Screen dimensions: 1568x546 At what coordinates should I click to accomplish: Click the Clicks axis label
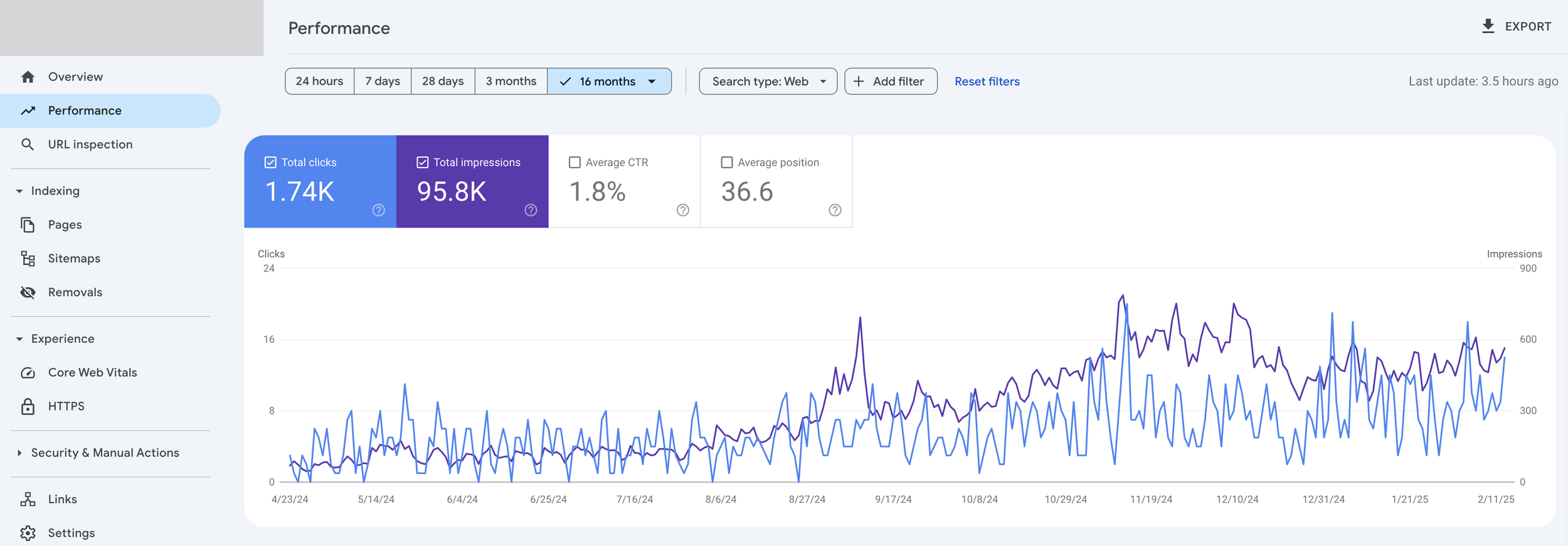point(271,254)
